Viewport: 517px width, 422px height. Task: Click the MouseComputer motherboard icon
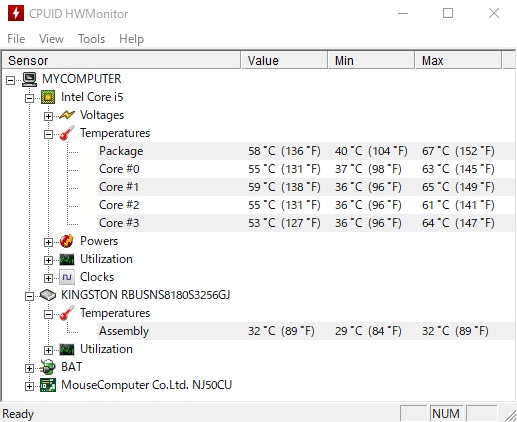point(48,385)
